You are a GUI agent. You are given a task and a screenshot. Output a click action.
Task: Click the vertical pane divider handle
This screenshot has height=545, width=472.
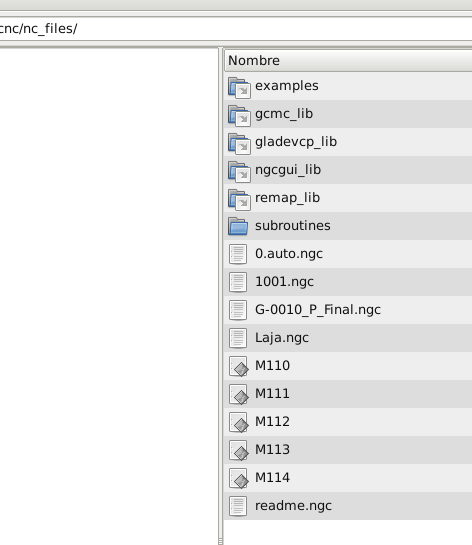pyautogui.click(x=220, y=296)
